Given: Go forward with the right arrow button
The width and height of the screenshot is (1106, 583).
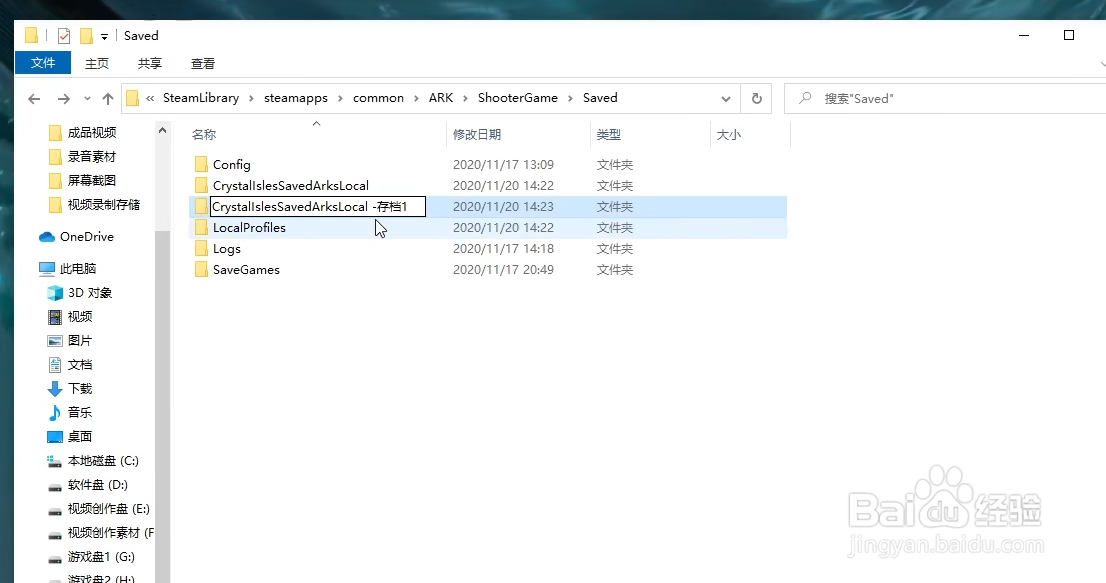Looking at the screenshot, I should click(63, 99).
